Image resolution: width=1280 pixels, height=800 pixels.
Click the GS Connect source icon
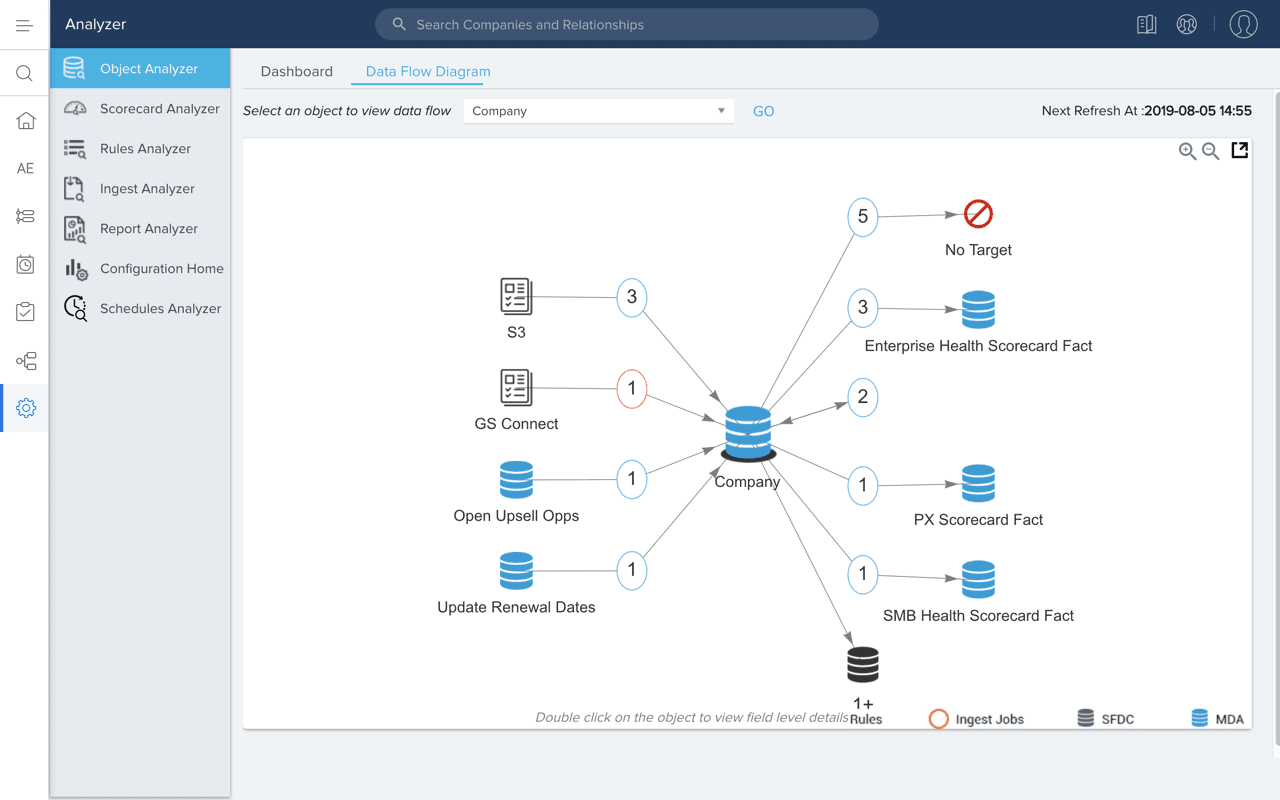click(x=516, y=387)
